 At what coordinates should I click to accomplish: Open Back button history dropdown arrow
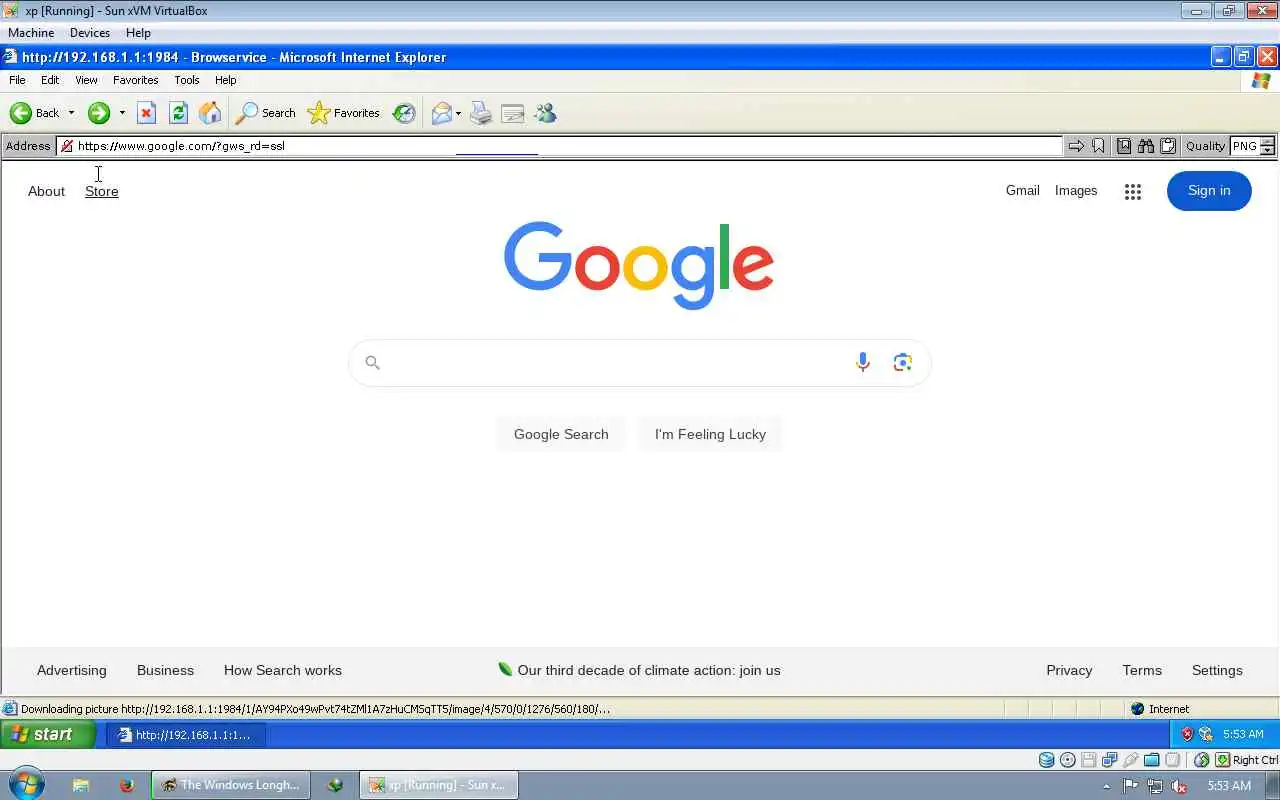click(71, 113)
